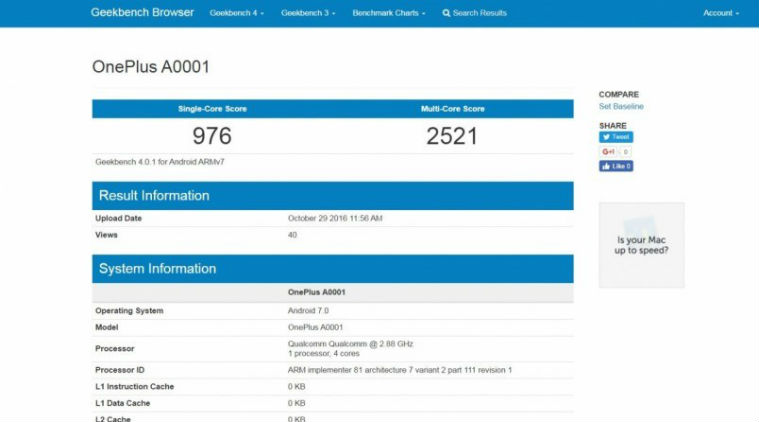
Task: Expand the Account menu
Action: click(x=720, y=13)
